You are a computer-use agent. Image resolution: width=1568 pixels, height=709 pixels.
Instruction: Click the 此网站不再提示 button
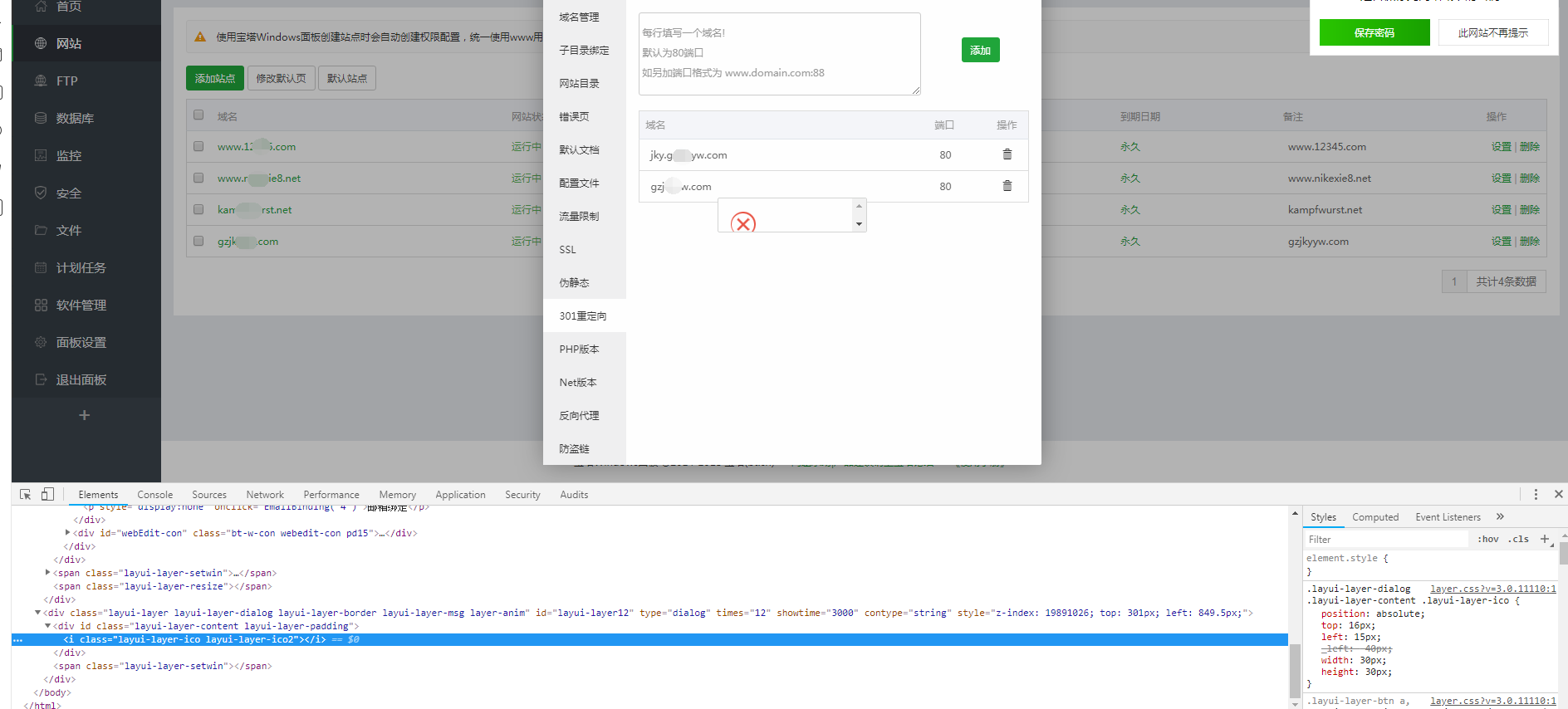[1493, 32]
